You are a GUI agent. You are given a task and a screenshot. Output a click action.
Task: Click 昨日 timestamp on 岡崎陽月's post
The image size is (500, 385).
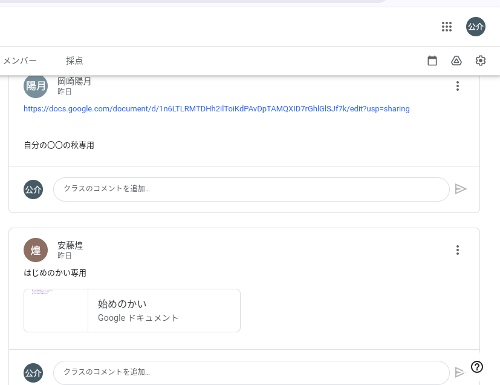pos(65,92)
